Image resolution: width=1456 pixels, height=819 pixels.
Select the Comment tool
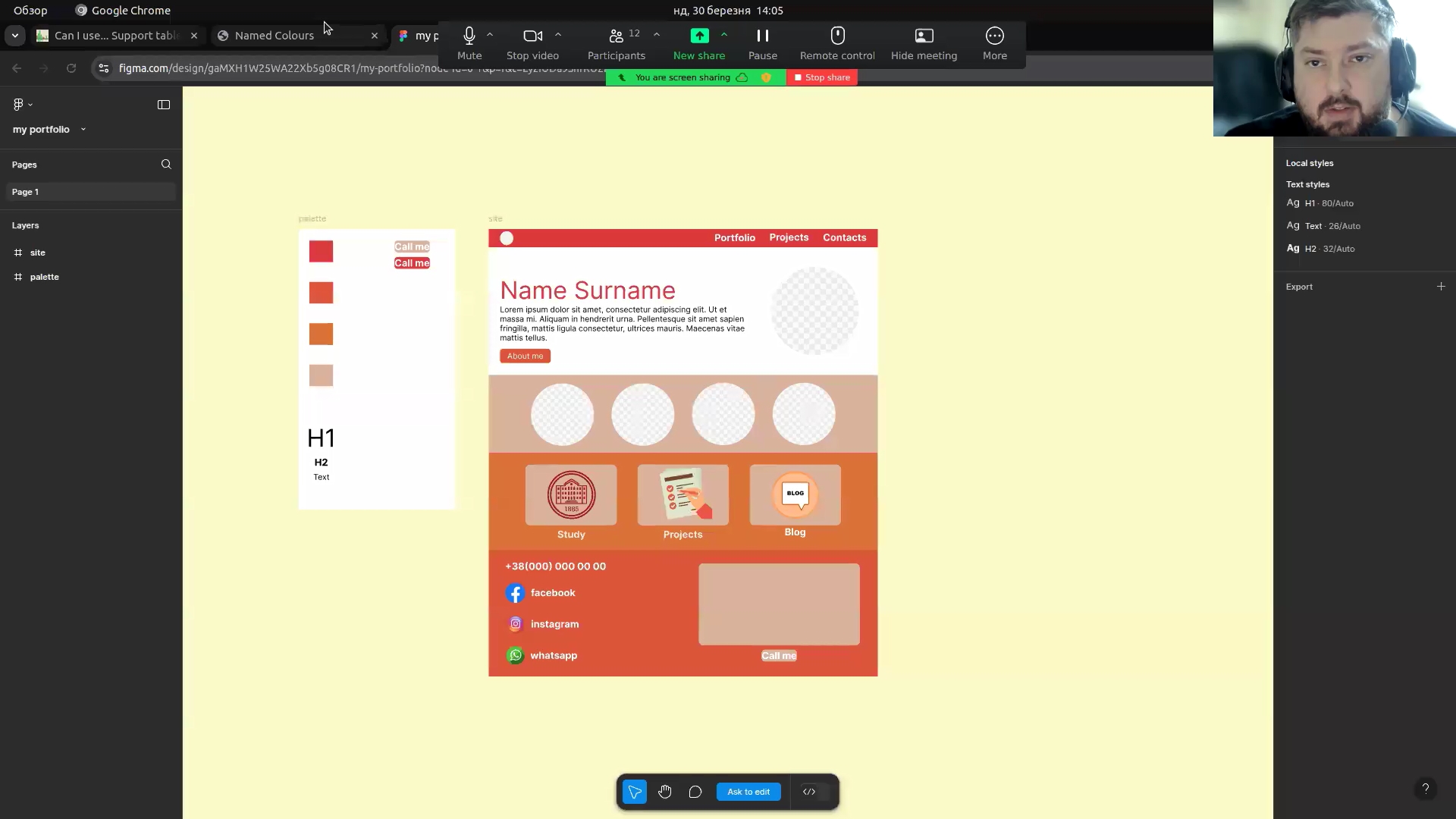pos(695,792)
